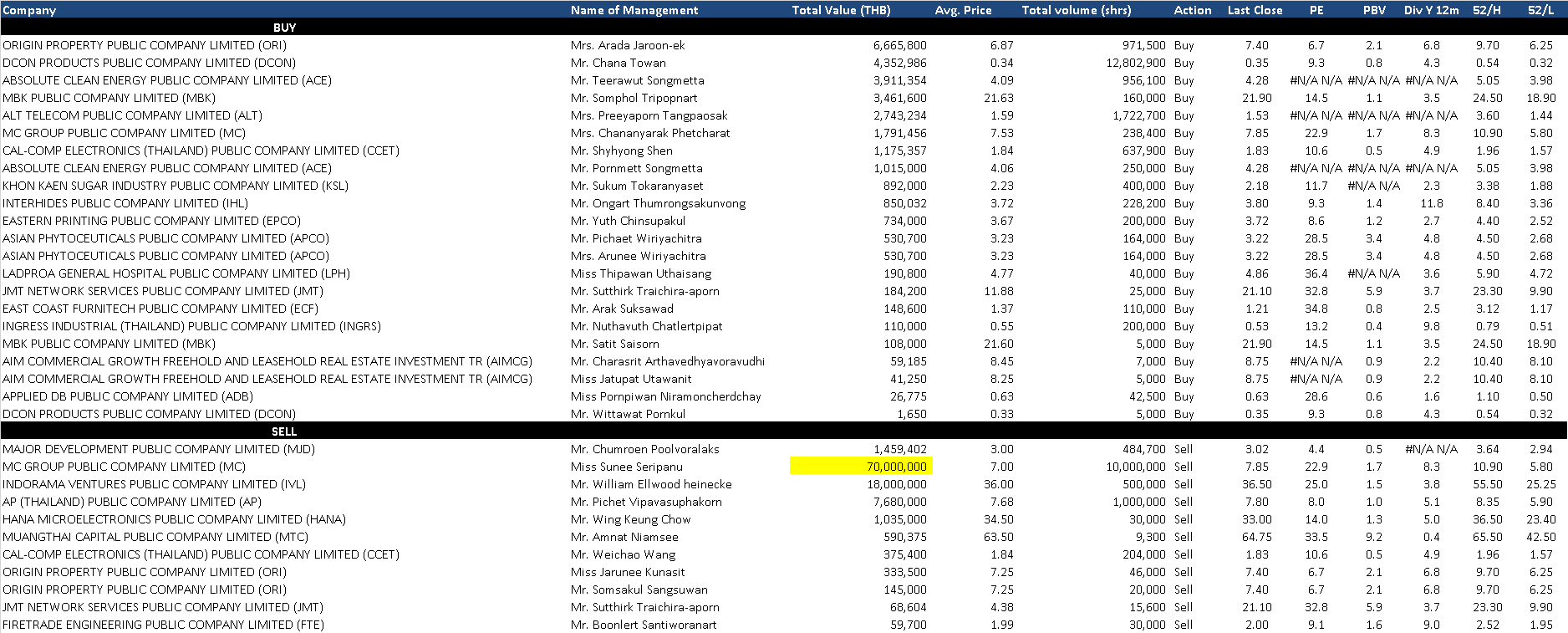Select Mr. Pornmett Songmetta name cell

pos(637,168)
